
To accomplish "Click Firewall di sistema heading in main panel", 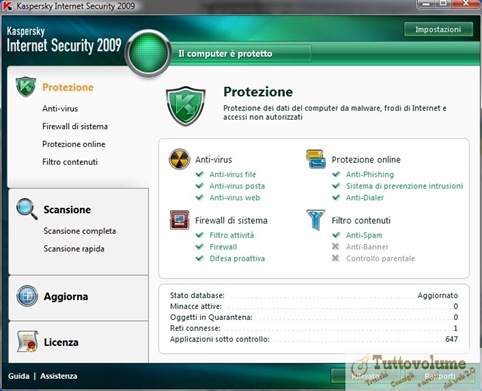I will point(231,220).
